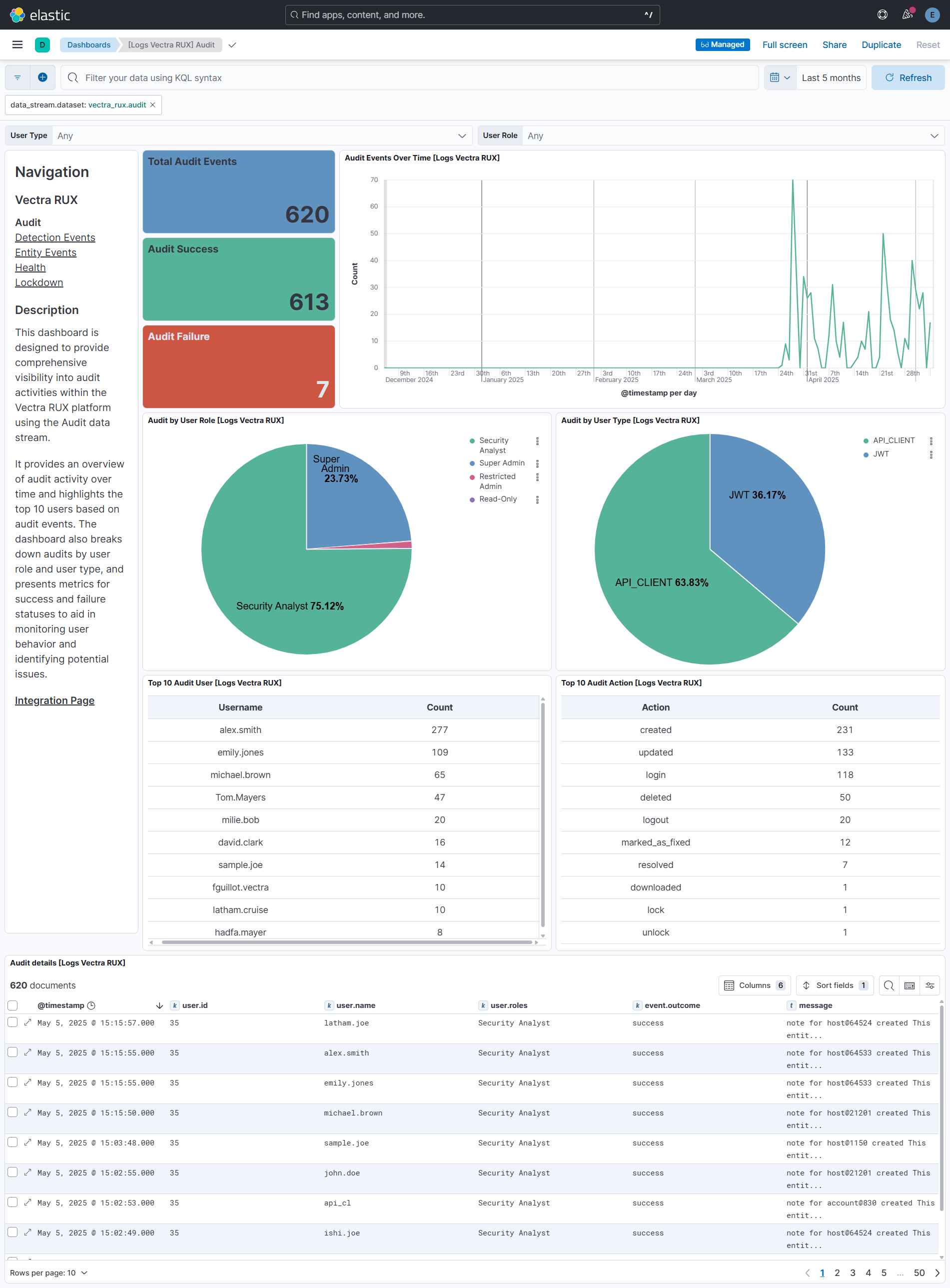The image size is (950, 1288).
Task: Check the latham.joe row checkbox
Action: (12, 1022)
